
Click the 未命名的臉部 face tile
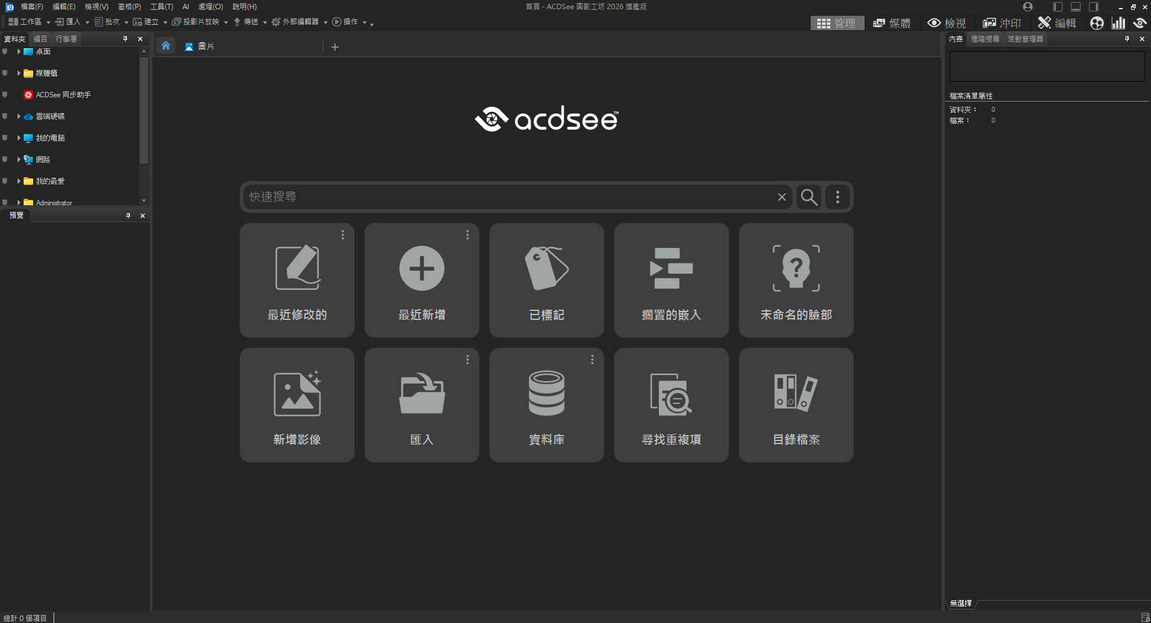(795, 279)
